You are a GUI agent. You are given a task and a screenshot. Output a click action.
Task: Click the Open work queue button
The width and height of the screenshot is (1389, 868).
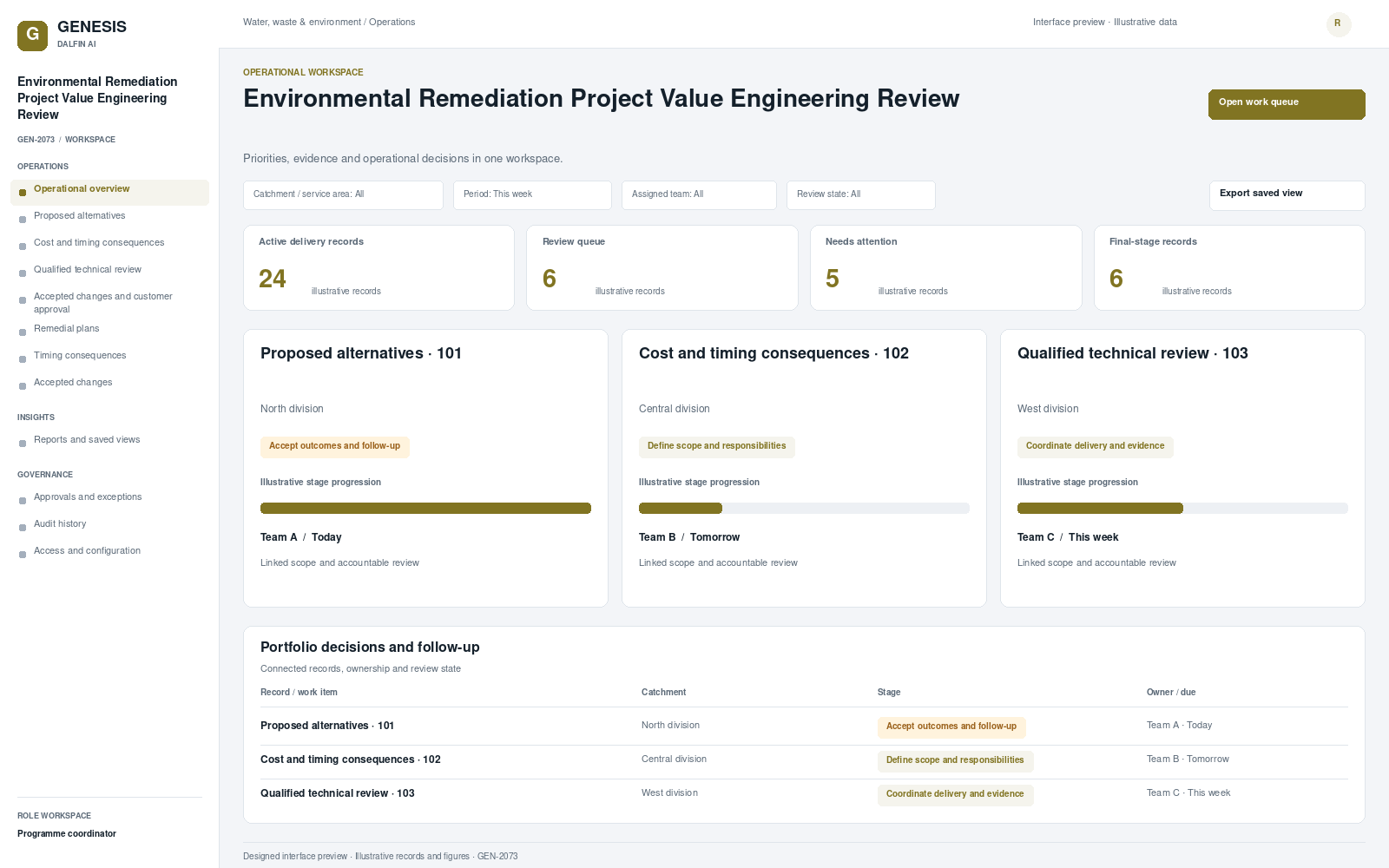(1287, 104)
